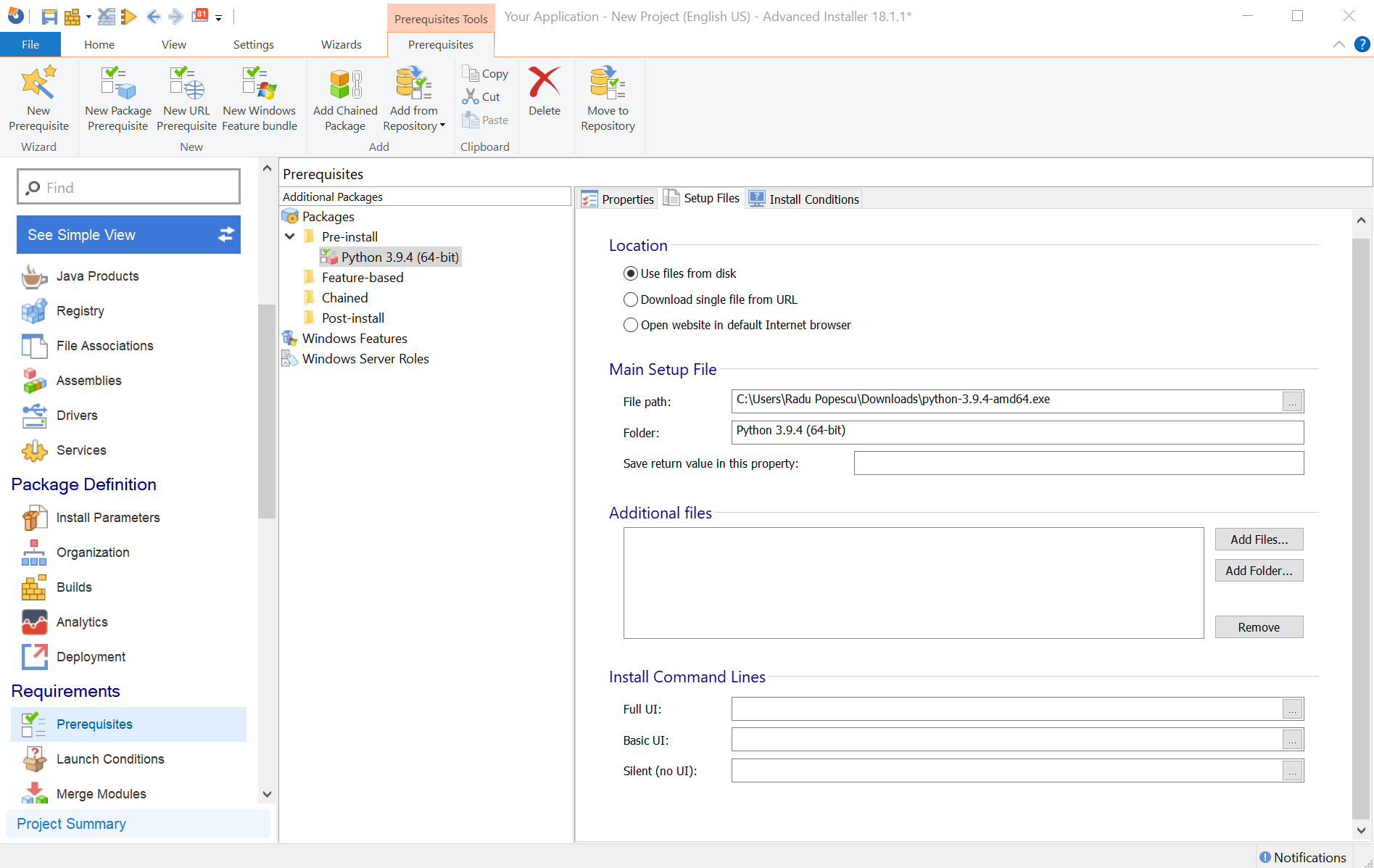
Task: Open Launch Conditions page
Action: click(110, 759)
